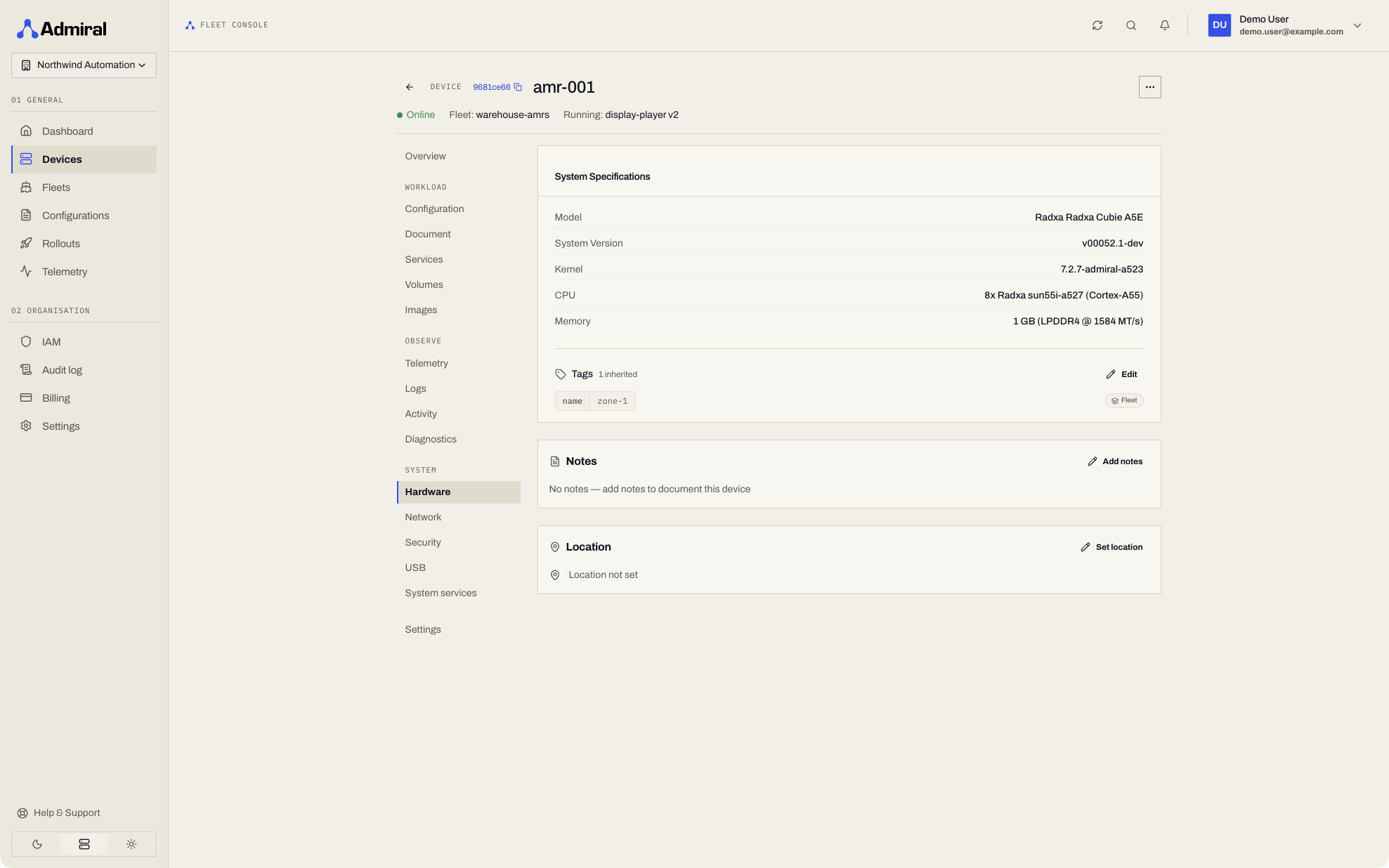Image resolution: width=1389 pixels, height=868 pixels.
Task: Switch to dark theme moon icon
Action: click(x=37, y=844)
